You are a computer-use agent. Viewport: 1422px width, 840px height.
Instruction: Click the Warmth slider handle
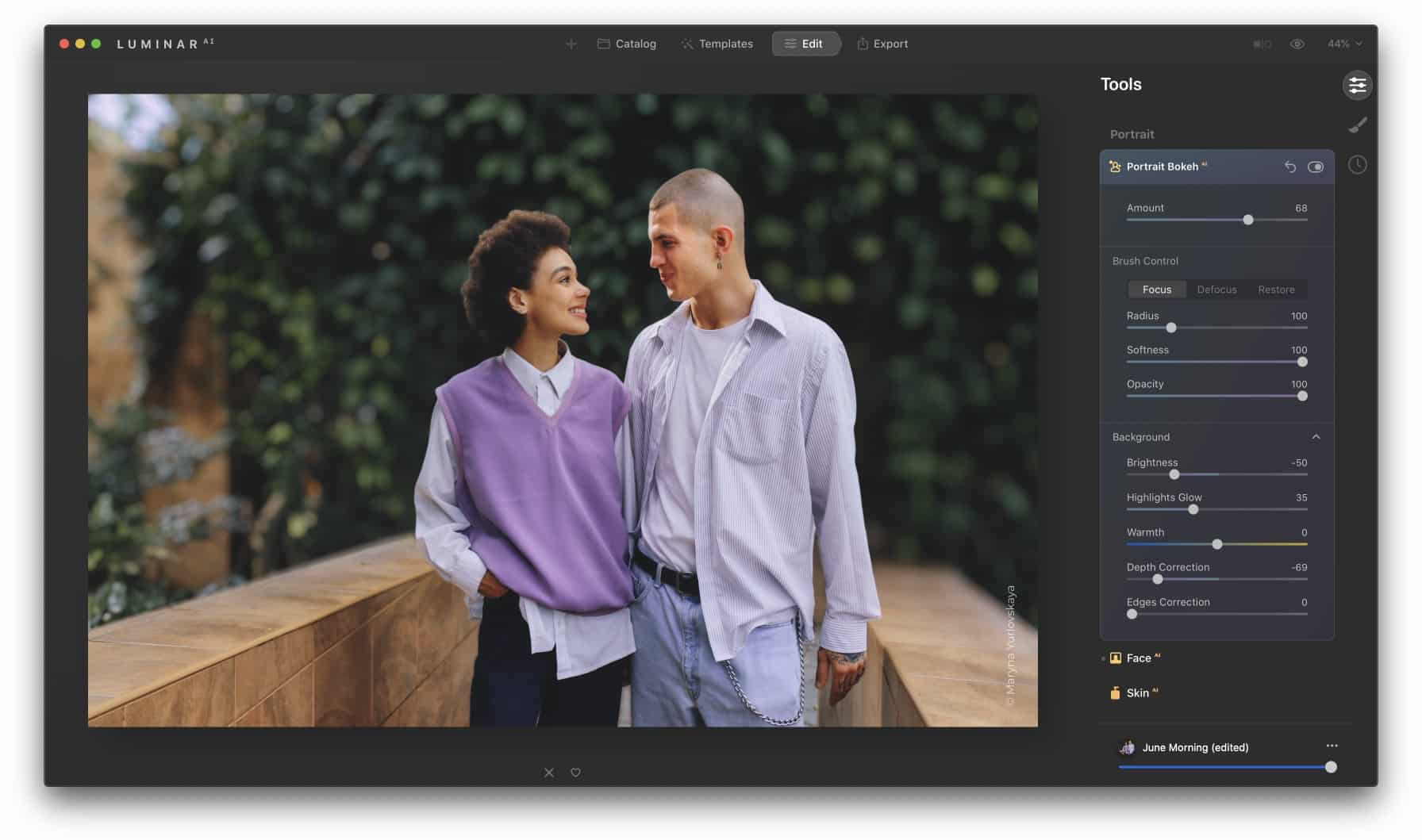pos(1217,544)
